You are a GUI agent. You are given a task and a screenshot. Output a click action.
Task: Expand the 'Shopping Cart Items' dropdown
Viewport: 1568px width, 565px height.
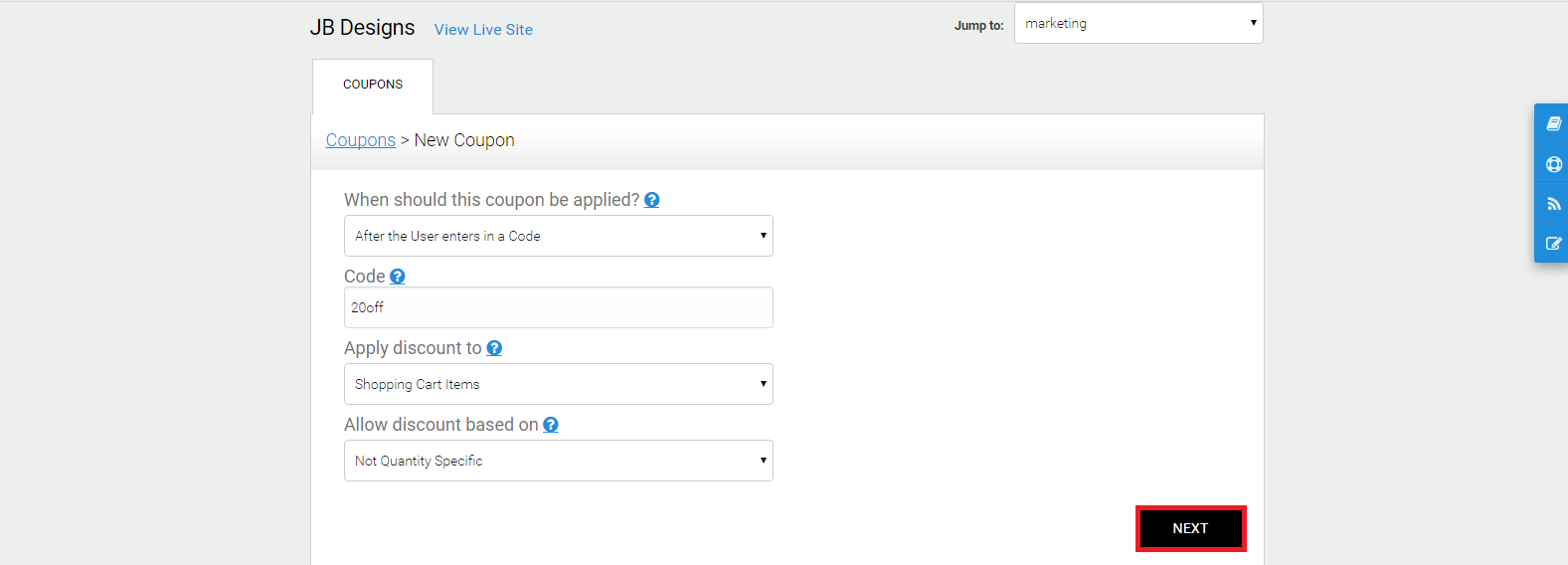click(x=558, y=384)
